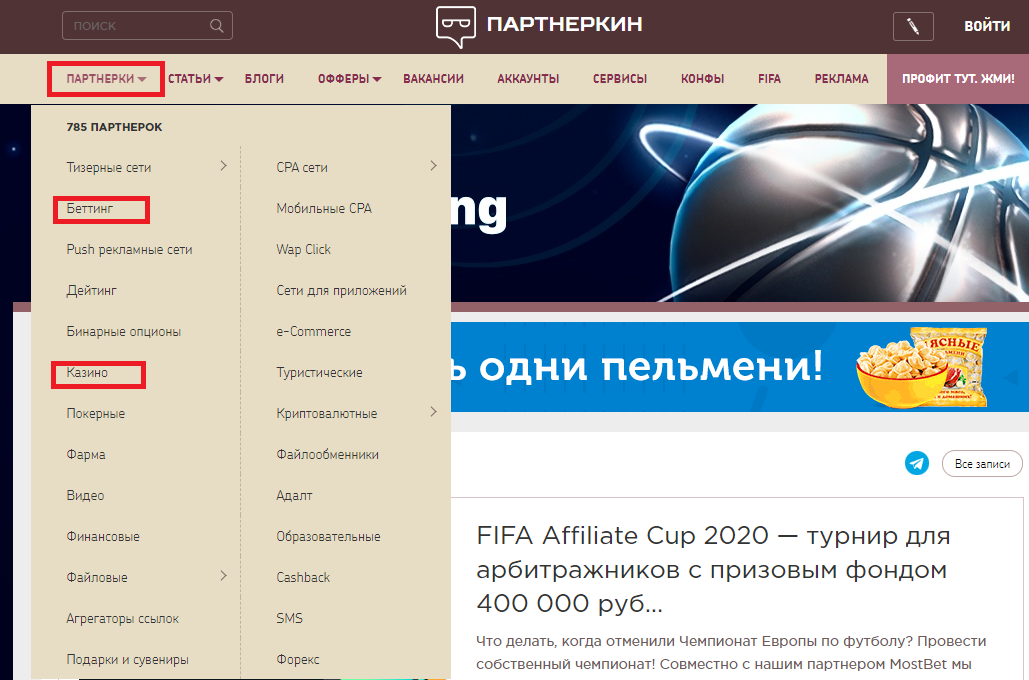Select Дейтинг category
The width and height of the screenshot is (1029, 680).
pos(91,291)
